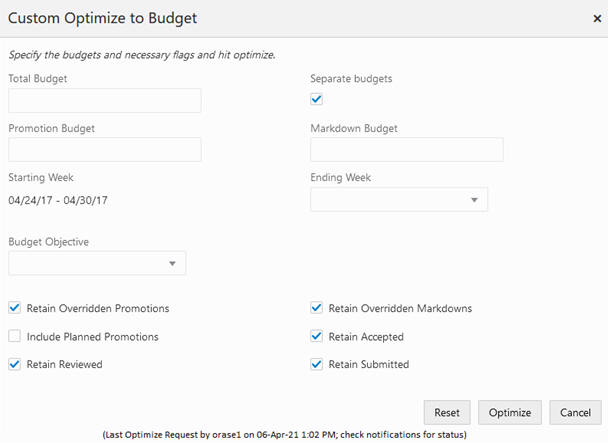The height and width of the screenshot is (443, 608).
Task: Click the Total Budget input field
Action: point(105,100)
